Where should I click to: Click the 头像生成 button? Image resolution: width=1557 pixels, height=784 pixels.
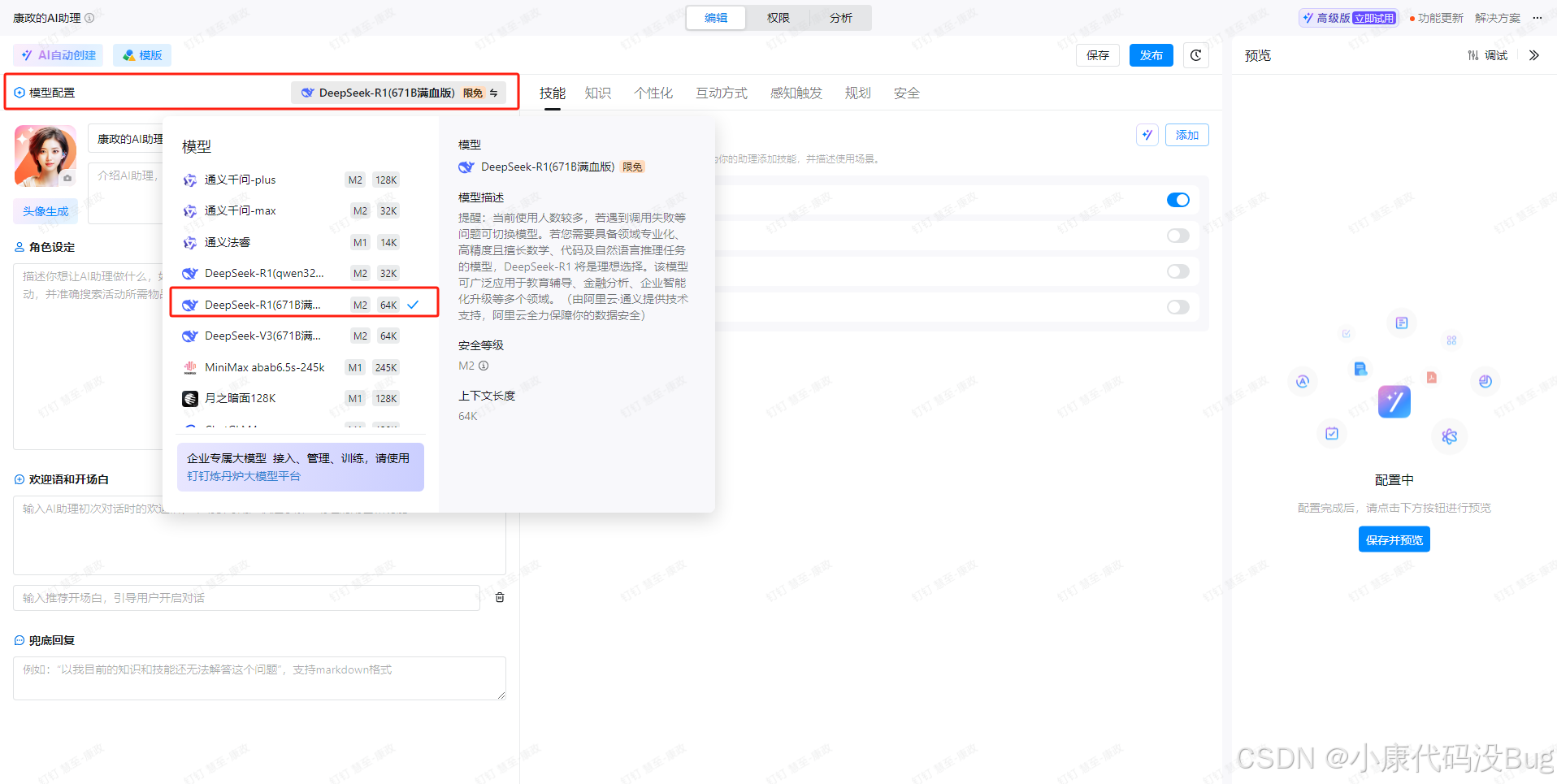pos(46,211)
